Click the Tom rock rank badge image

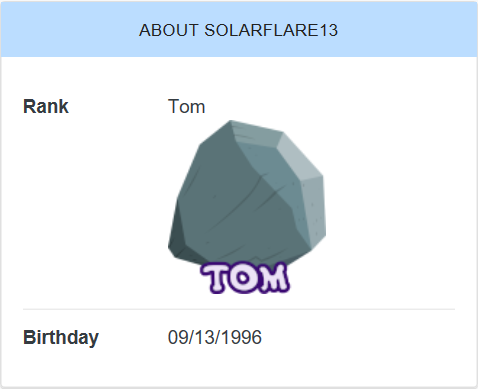click(247, 207)
